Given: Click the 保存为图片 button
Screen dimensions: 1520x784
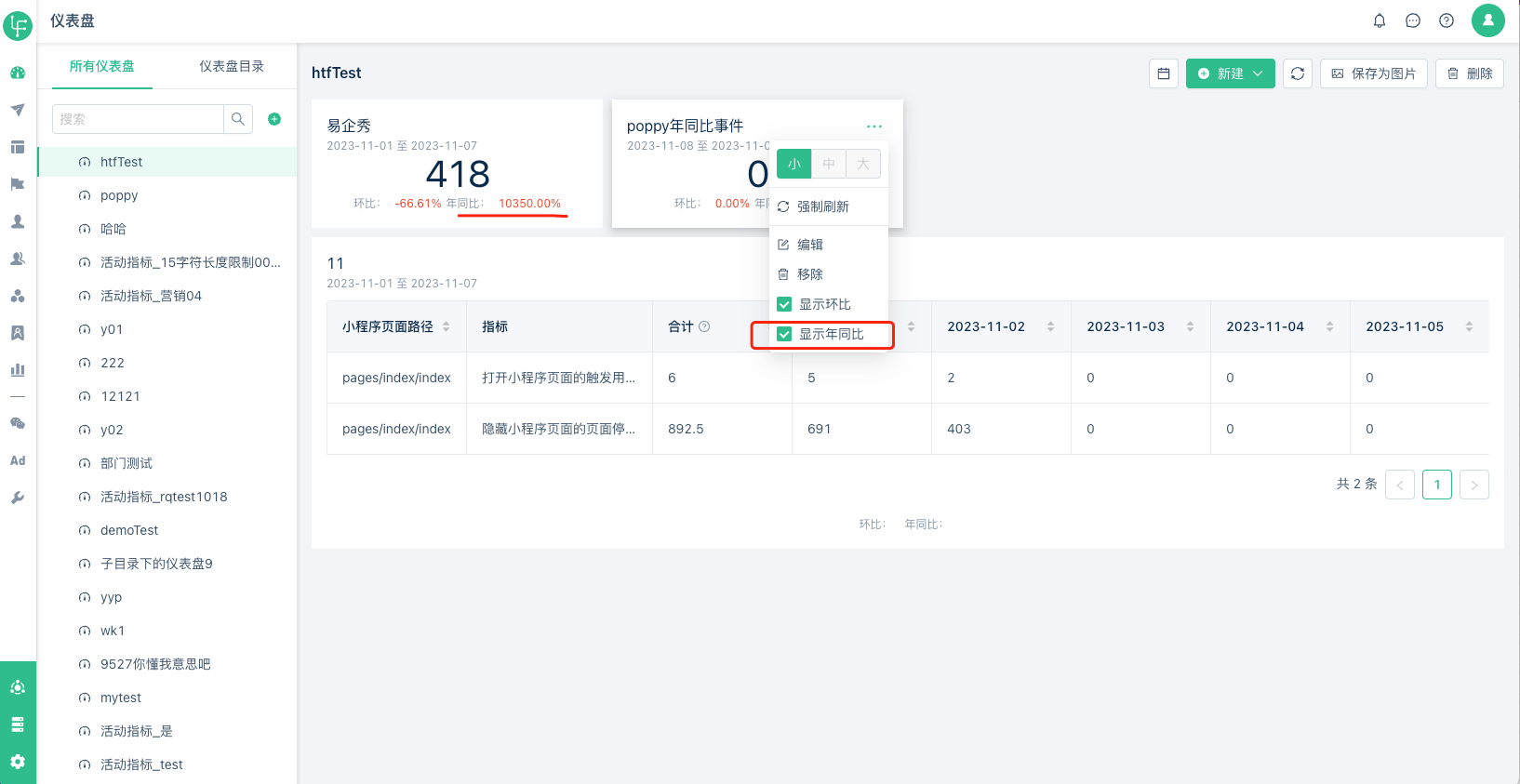Looking at the screenshot, I should click(x=1373, y=73).
